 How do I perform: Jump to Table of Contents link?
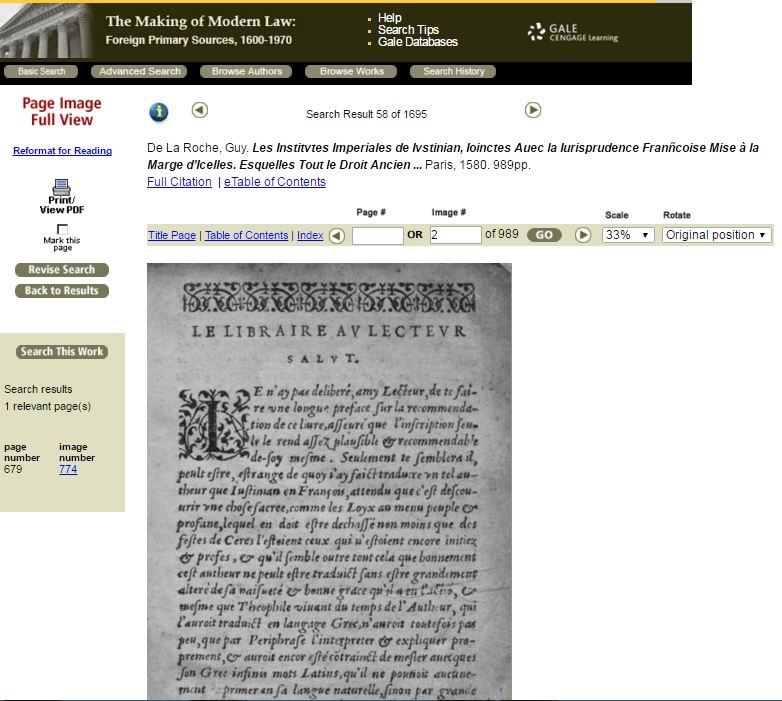click(246, 235)
